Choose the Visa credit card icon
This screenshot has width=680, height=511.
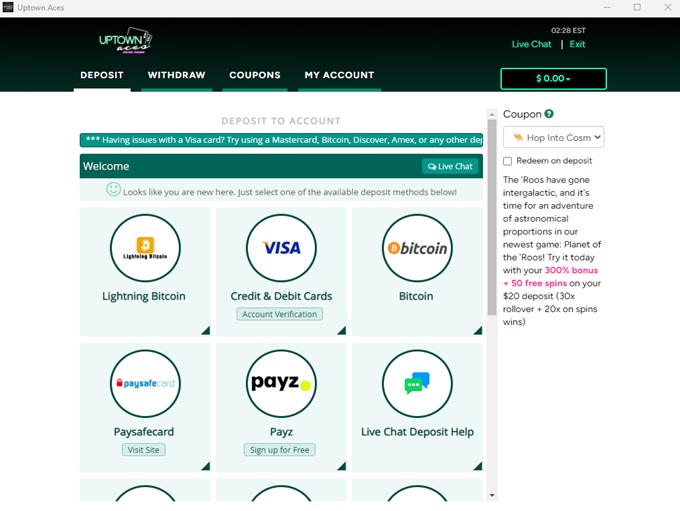point(281,248)
